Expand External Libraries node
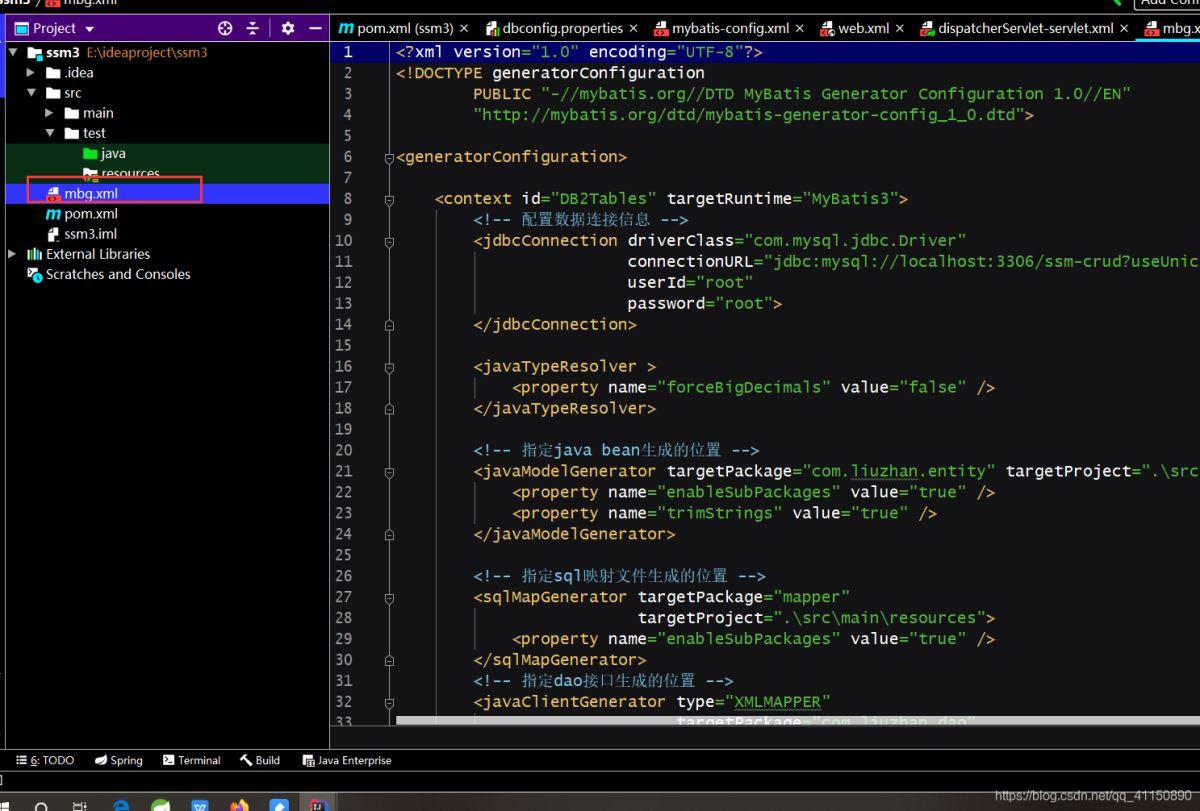The width and height of the screenshot is (1200, 811). (12, 254)
